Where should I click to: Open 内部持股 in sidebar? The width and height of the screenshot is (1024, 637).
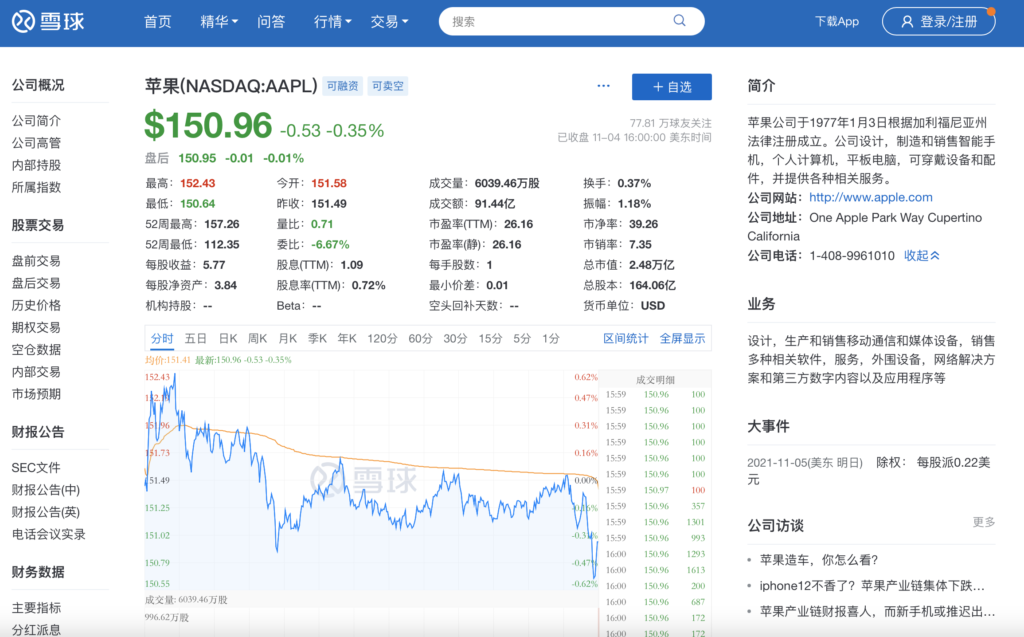36,165
